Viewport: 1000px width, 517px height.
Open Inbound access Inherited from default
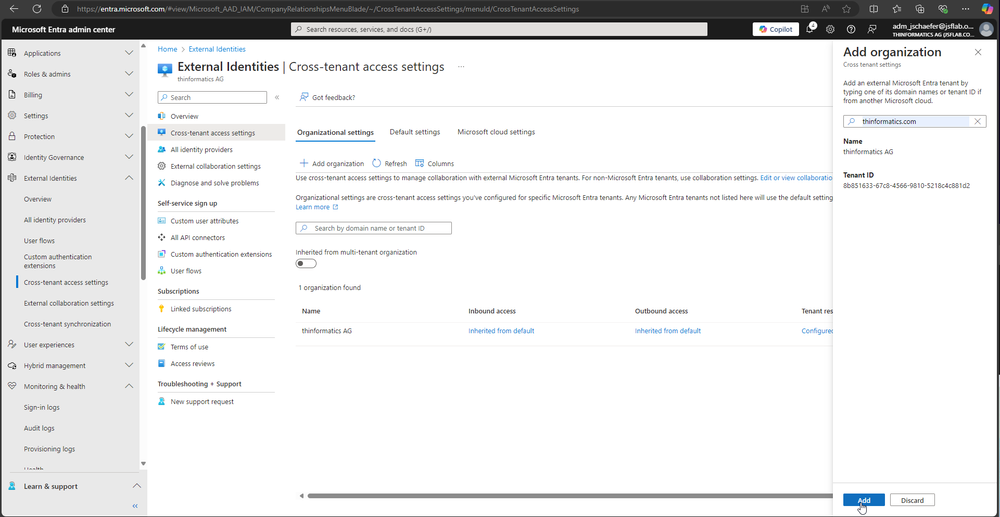[501, 331]
